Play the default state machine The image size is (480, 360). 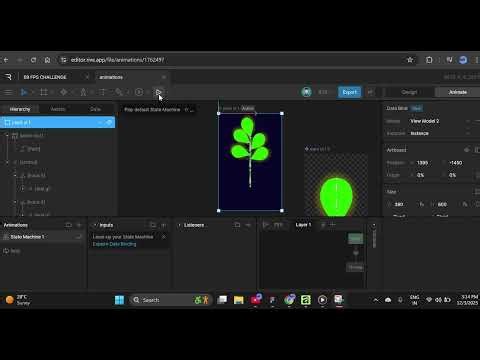coord(159,92)
